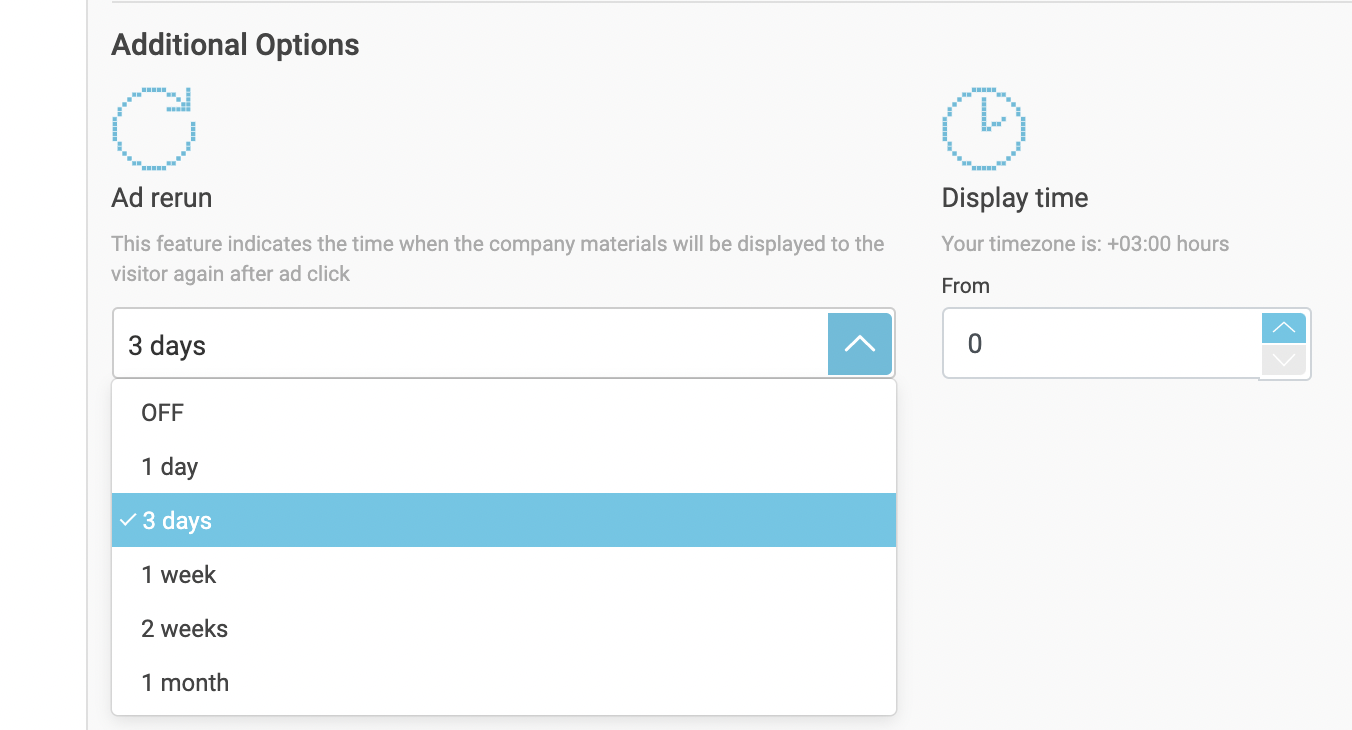Set ad rerun to 1 month
Screen dimensions: 1352x730
[185, 683]
